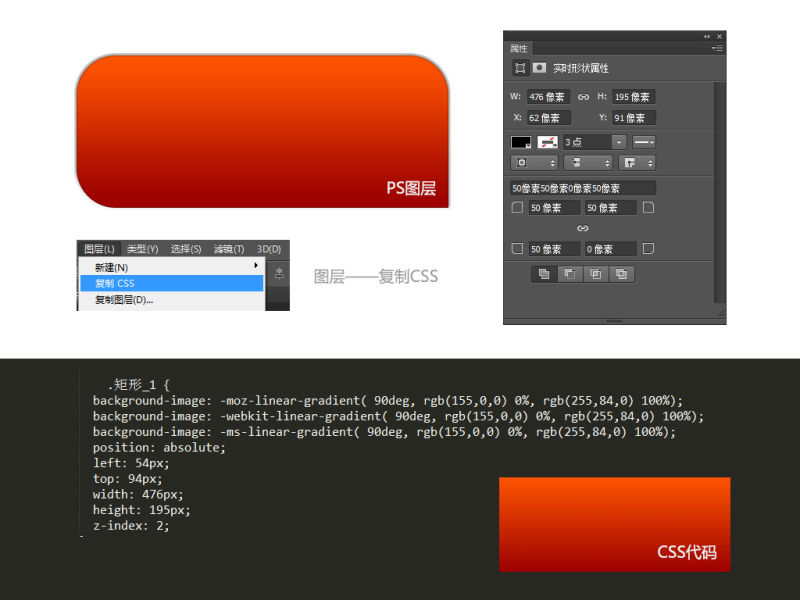Expand the 新建(N) submenu arrow
800x600 pixels.
click(x=256, y=266)
